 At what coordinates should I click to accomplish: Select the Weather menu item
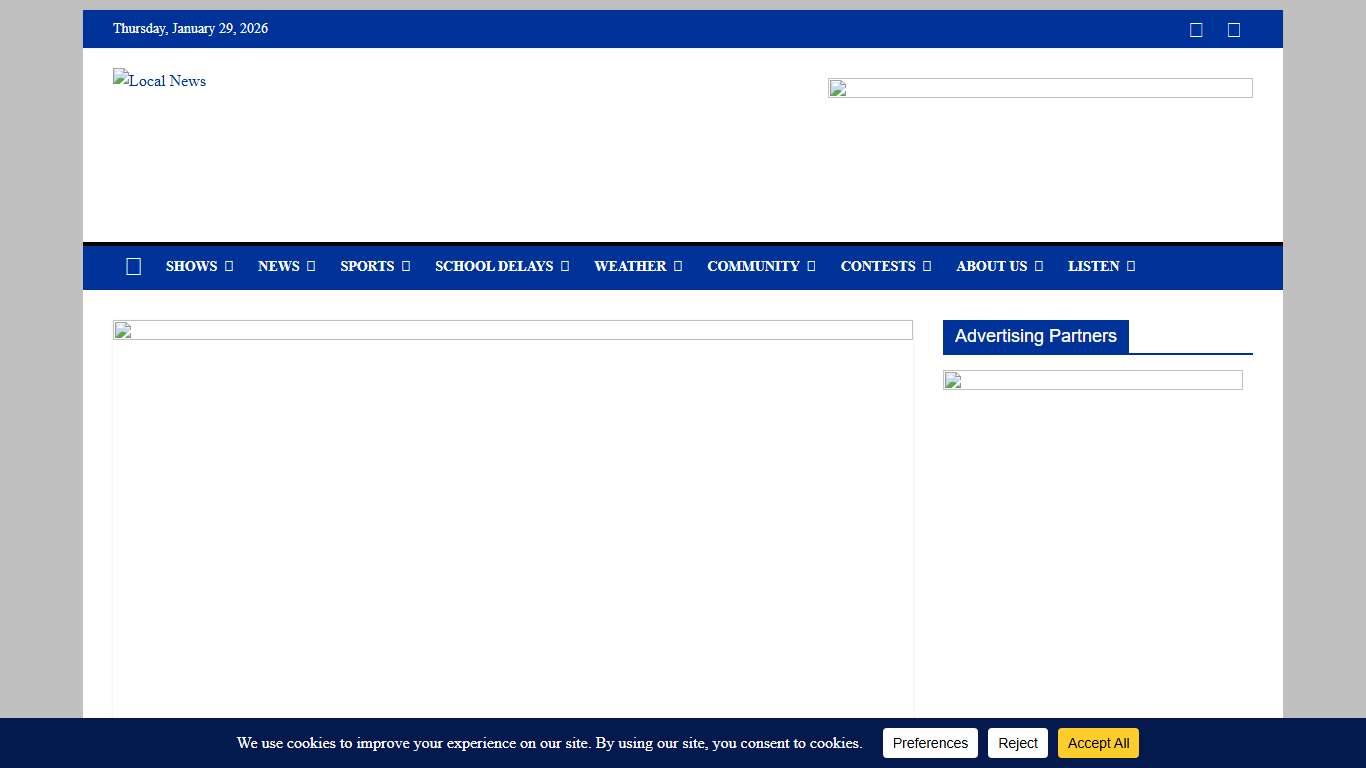click(x=630, y=267)
